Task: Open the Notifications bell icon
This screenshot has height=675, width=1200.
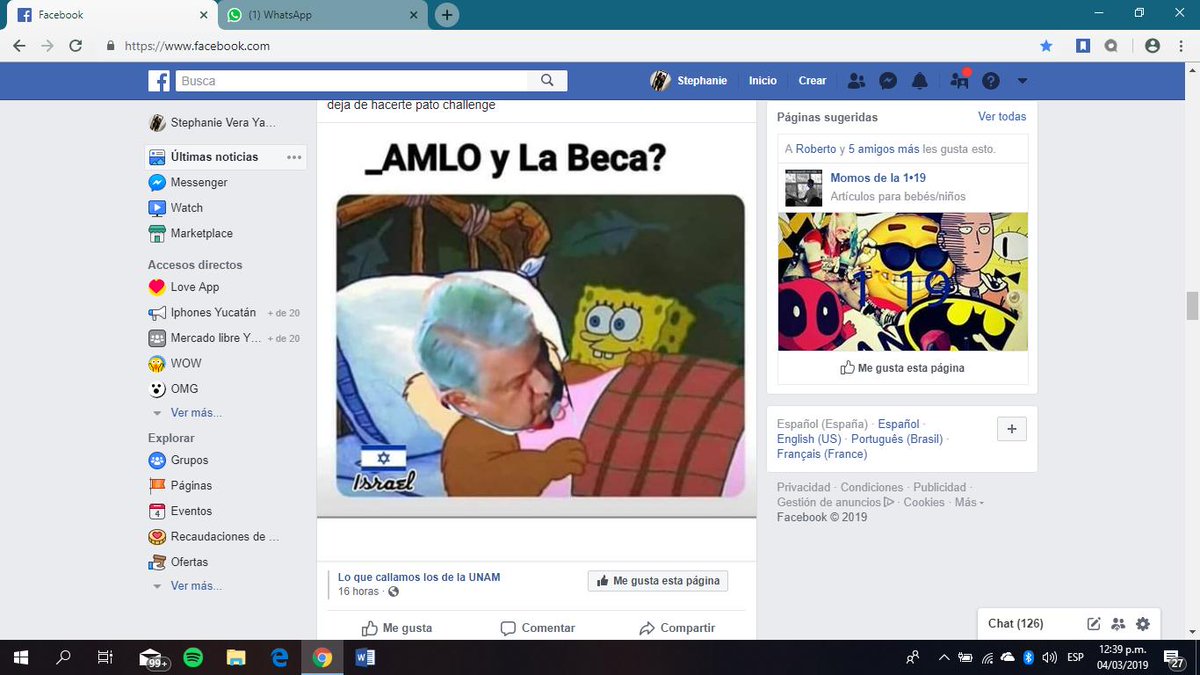Action: tap(920, 81)
